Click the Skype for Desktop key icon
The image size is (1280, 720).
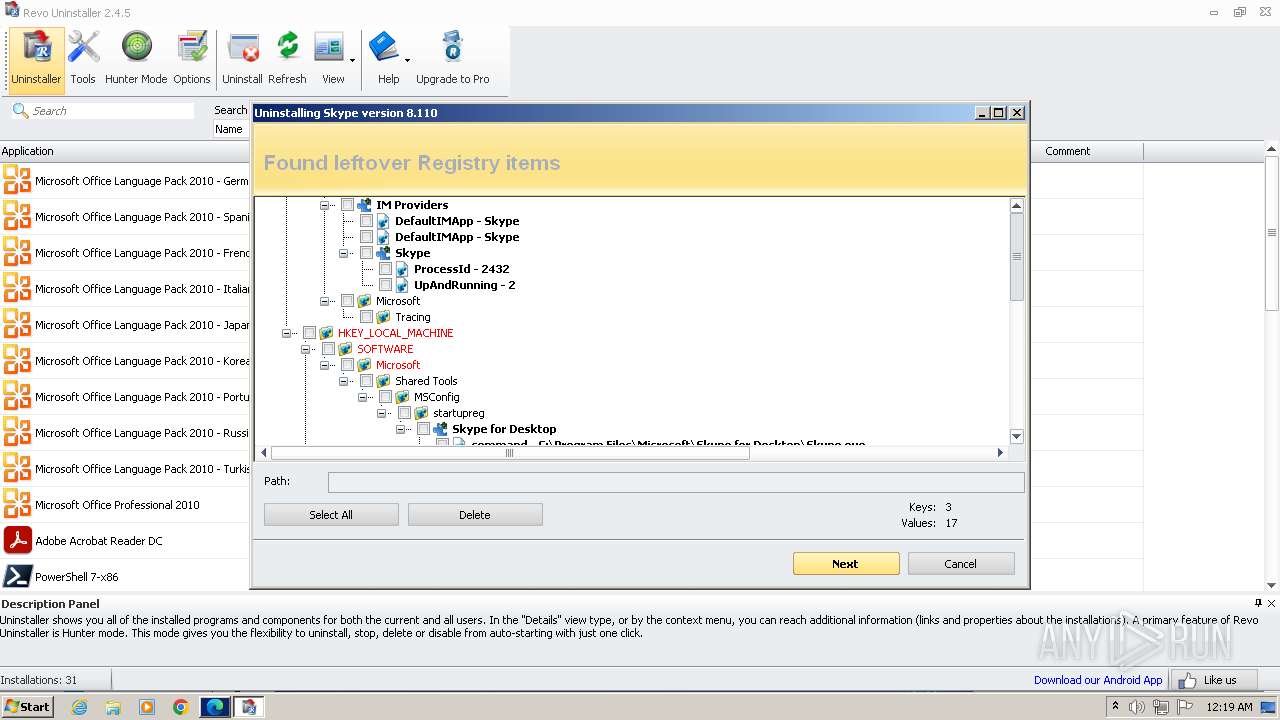[440, 429]
